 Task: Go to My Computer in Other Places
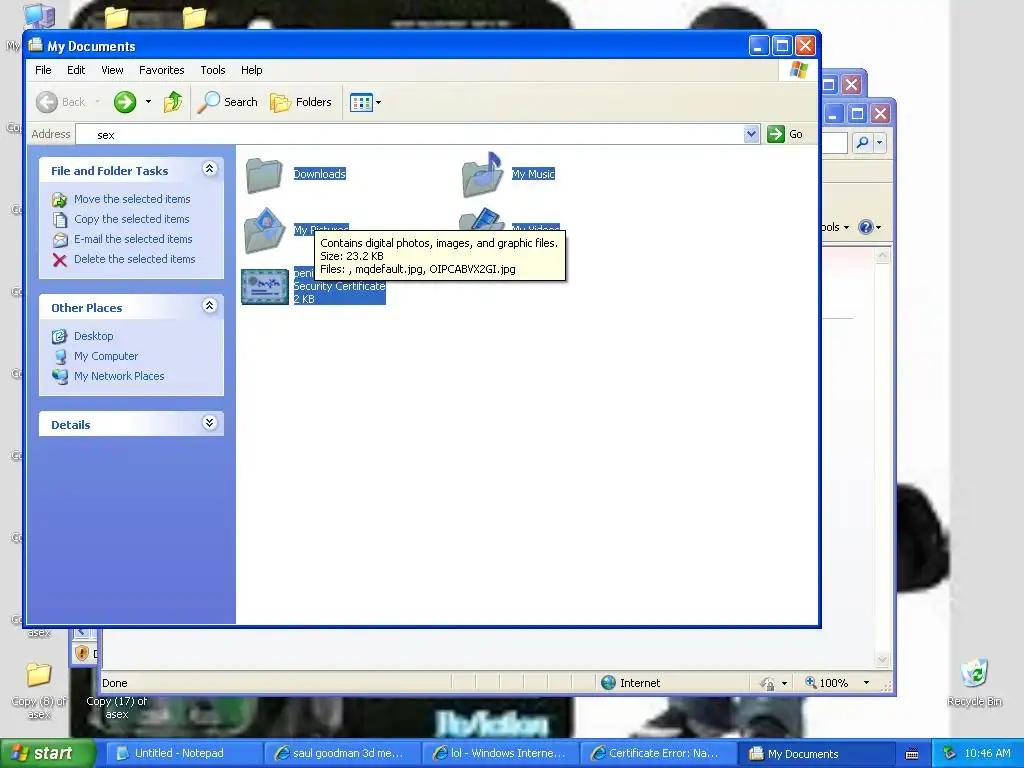[106, 357]
